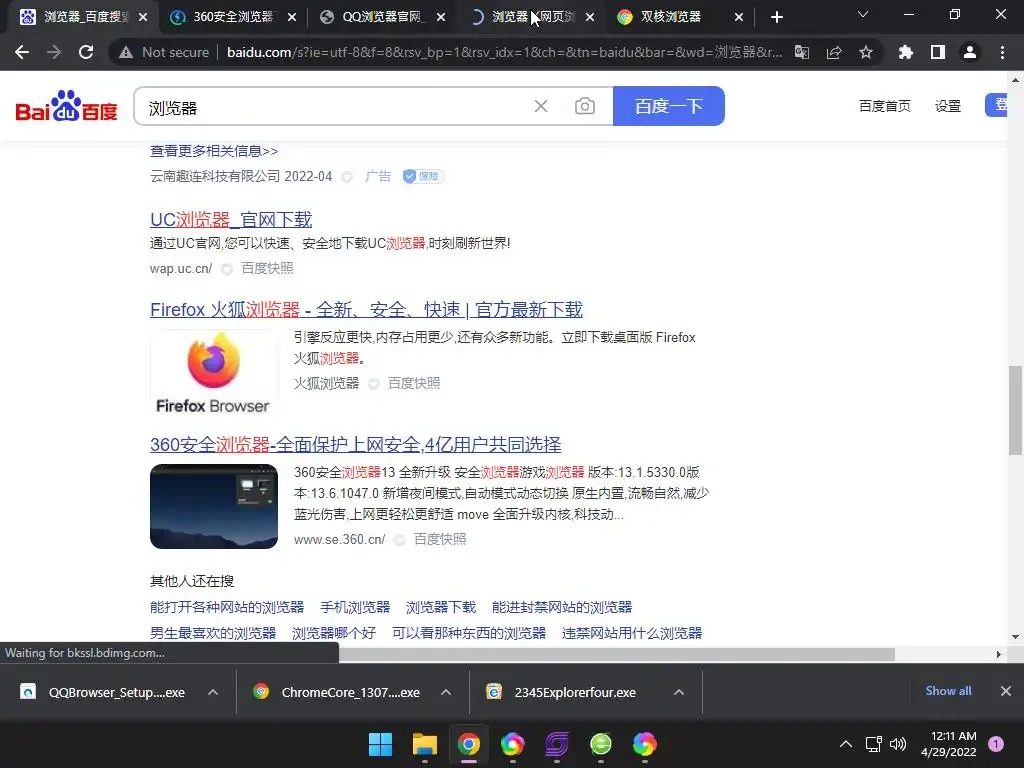Open image search camera icon

[x=584, y=106]
